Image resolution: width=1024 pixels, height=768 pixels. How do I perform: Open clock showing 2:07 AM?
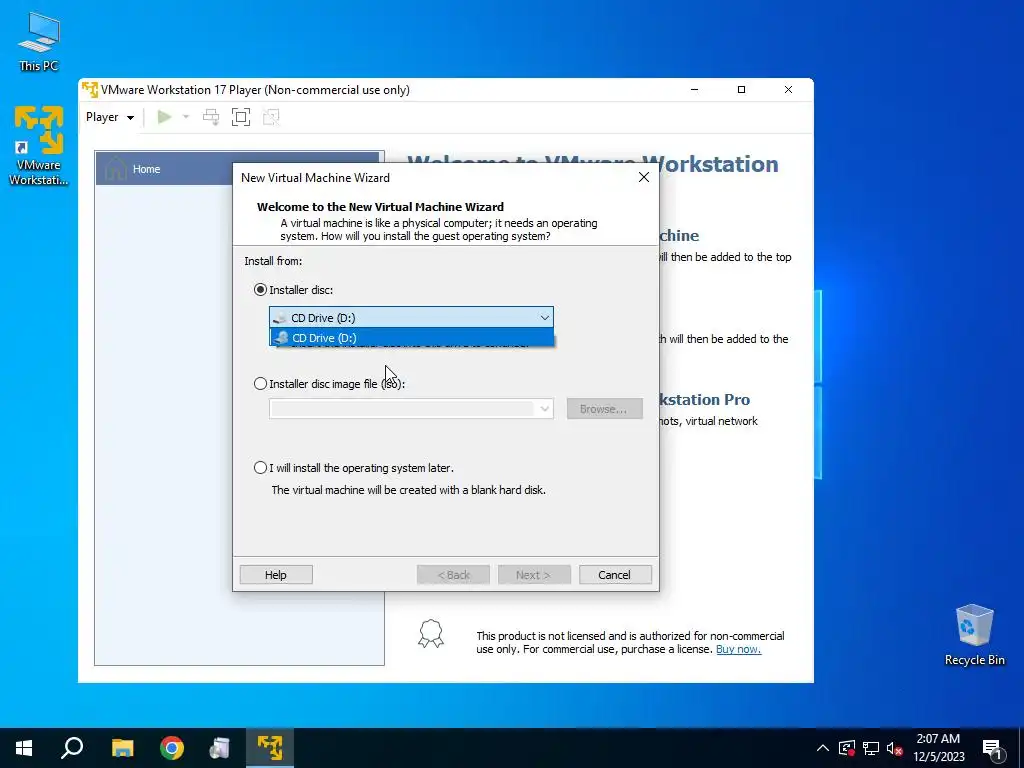pos(938,748)
